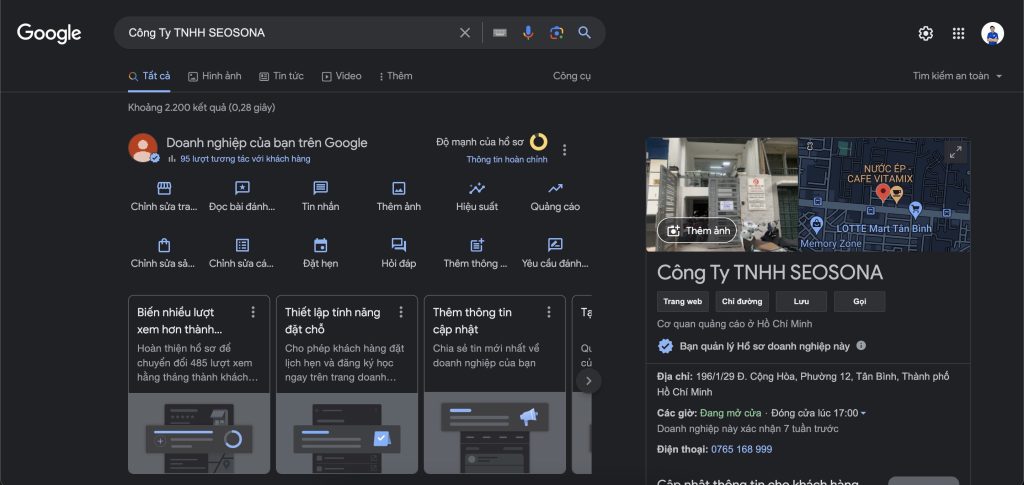Viewport: 1024px width, 485px height.
Task: Click the business profile avatar image
Action: click(x=143, y=148)
